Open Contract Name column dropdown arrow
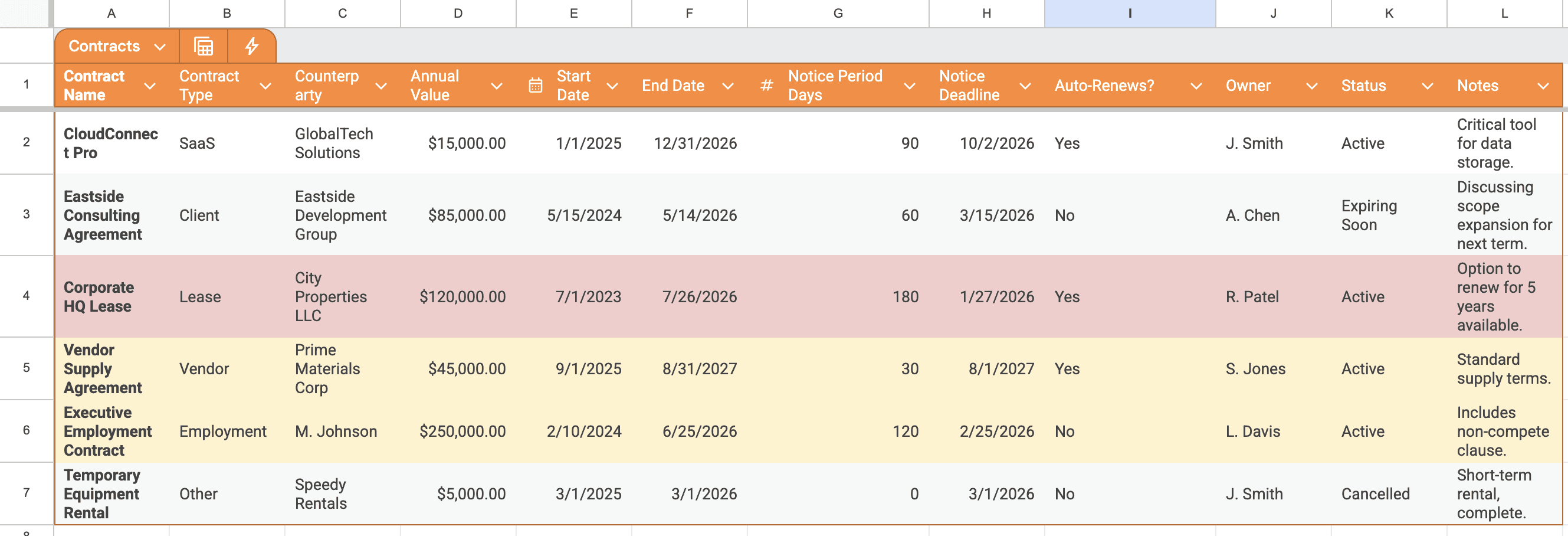This screenshot has width=1568, height=536. tap(150, 86)
